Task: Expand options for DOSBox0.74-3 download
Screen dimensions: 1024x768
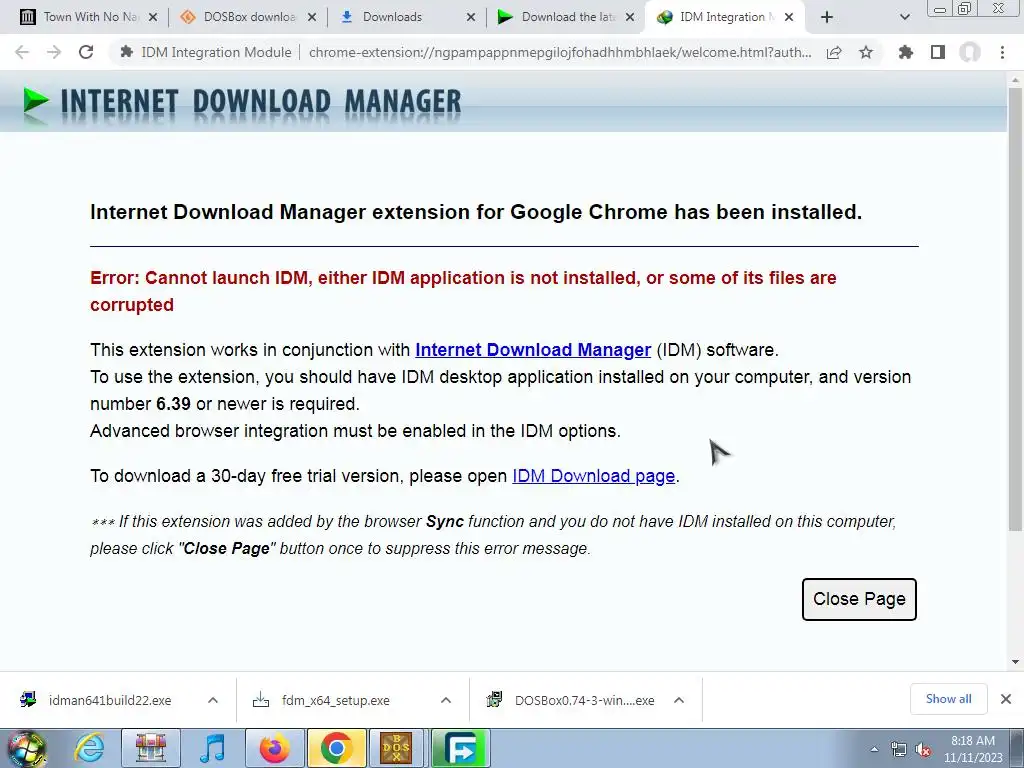Action: click(x=679, y=700)
